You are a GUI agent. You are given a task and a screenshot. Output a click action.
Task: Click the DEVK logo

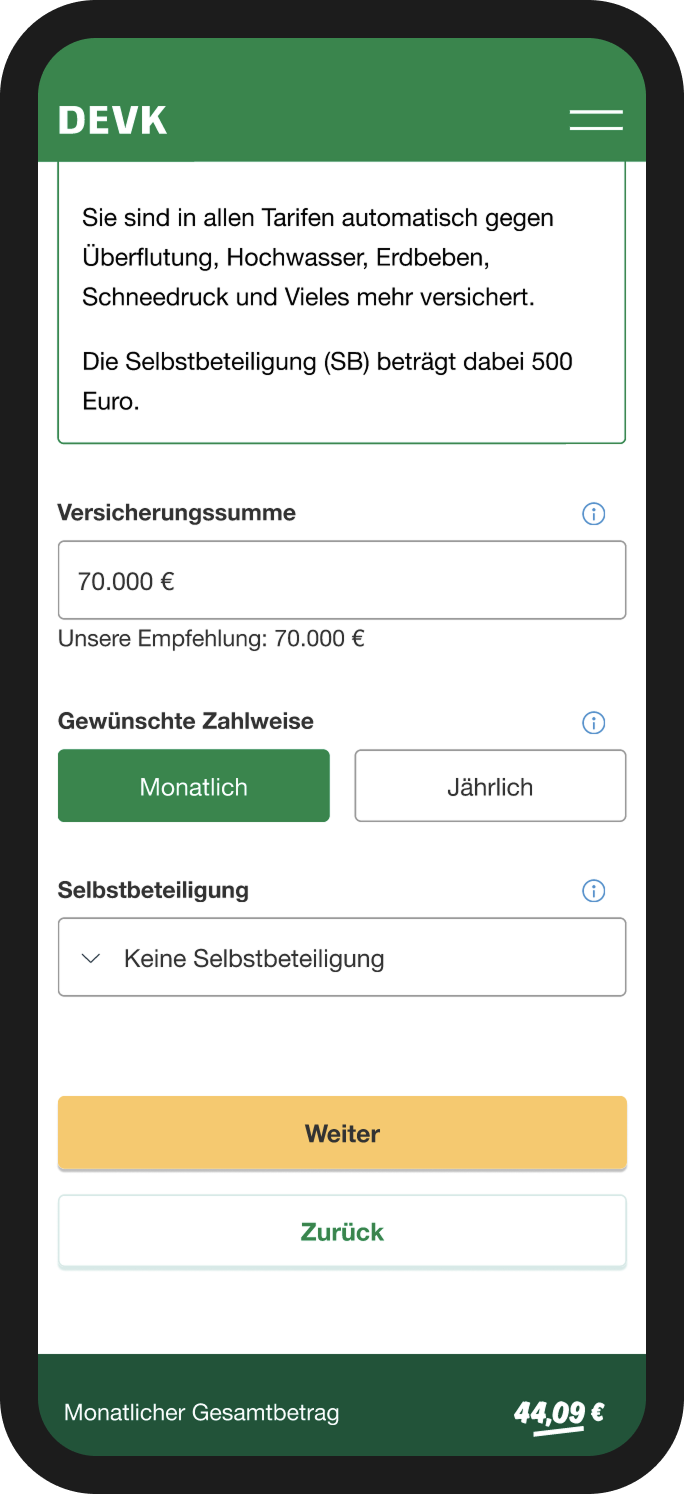112,120
